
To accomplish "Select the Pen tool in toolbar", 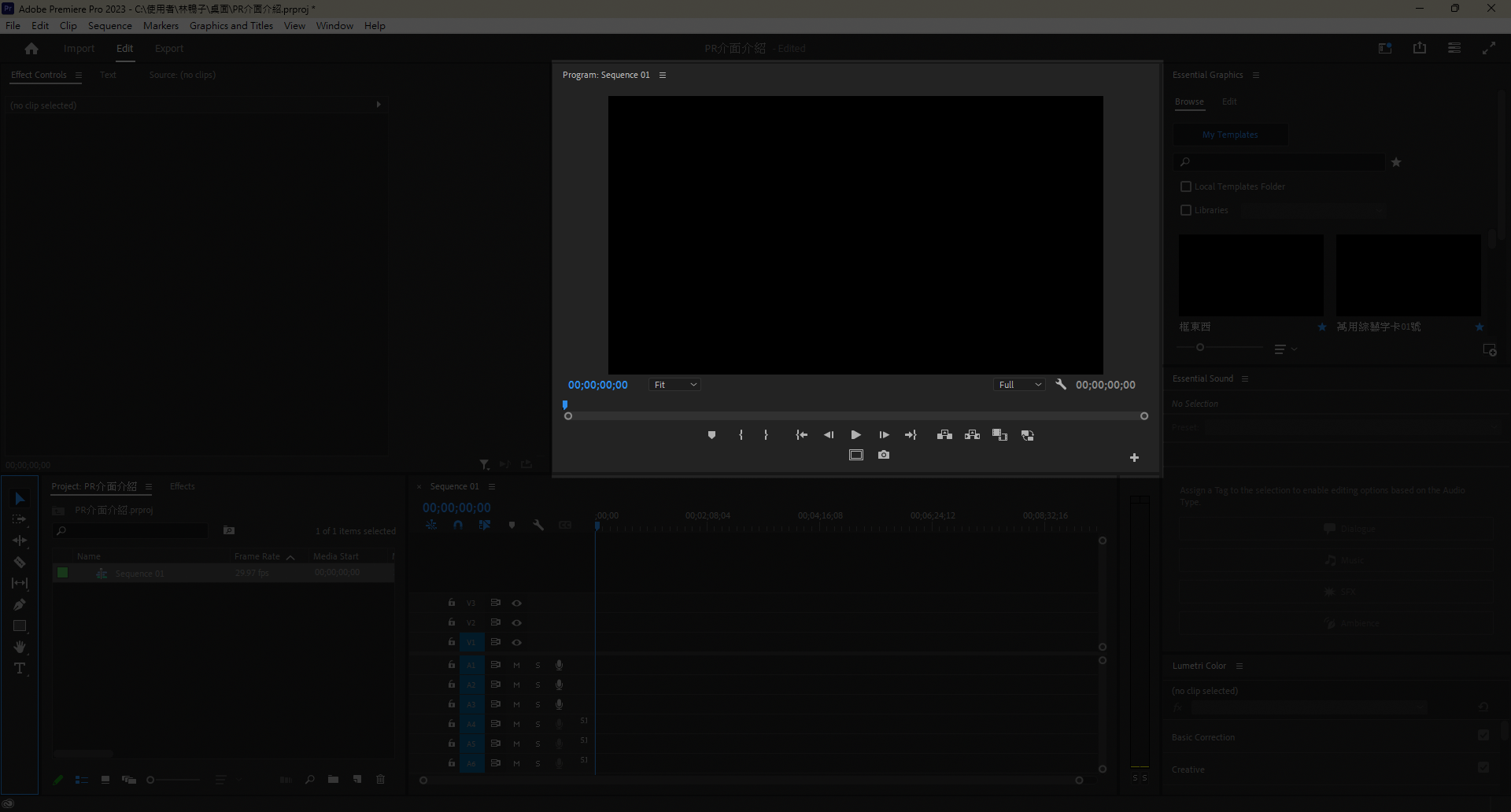I will pos(20,605).
